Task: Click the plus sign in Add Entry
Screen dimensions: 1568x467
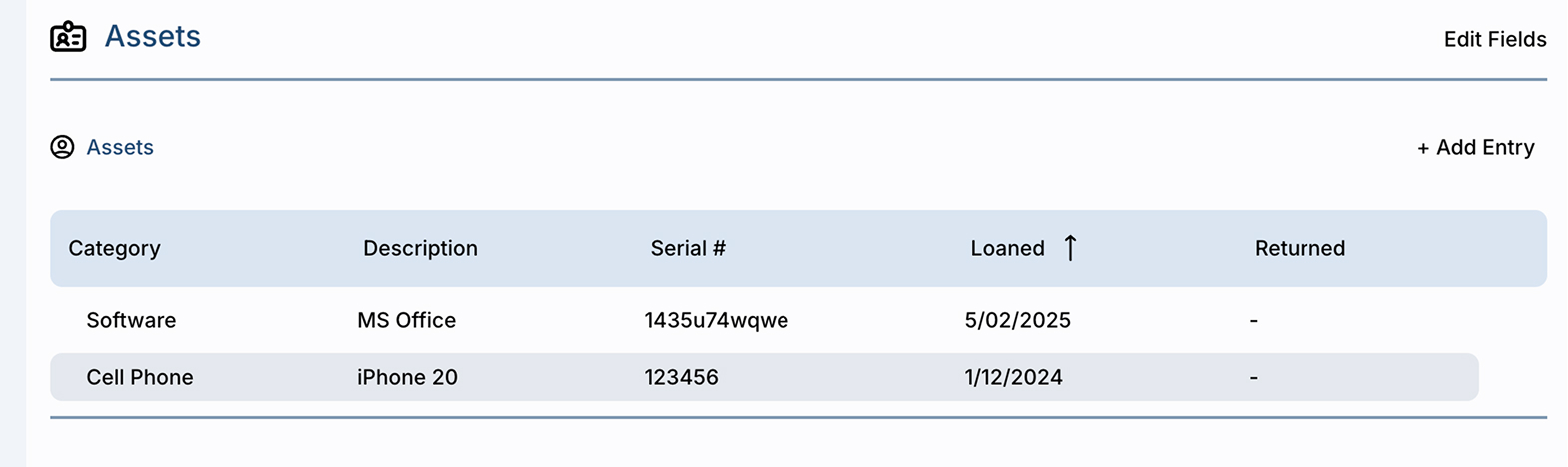Action: coord(1423,148)
